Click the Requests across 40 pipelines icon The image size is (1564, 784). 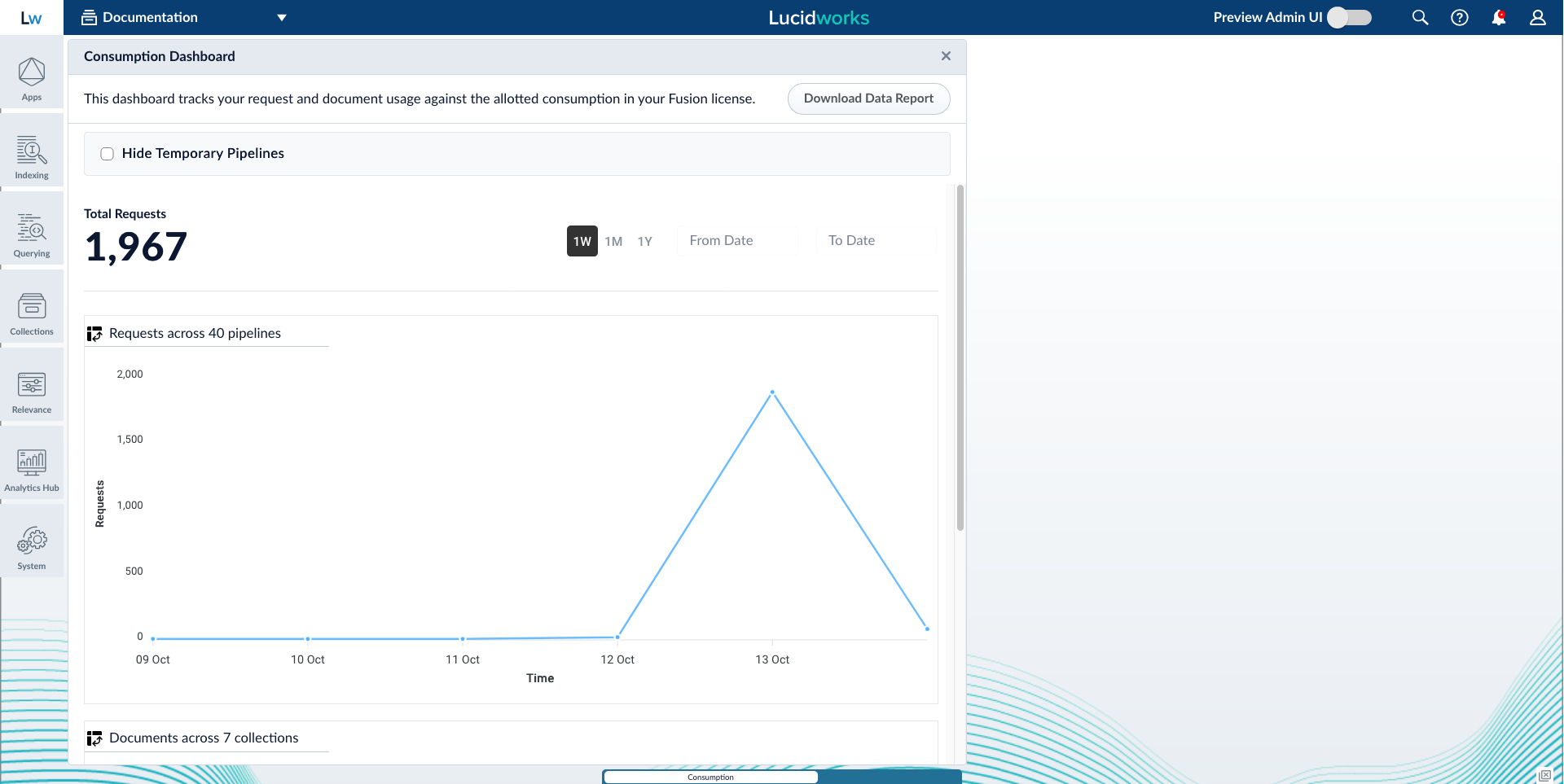click(94, 334)
